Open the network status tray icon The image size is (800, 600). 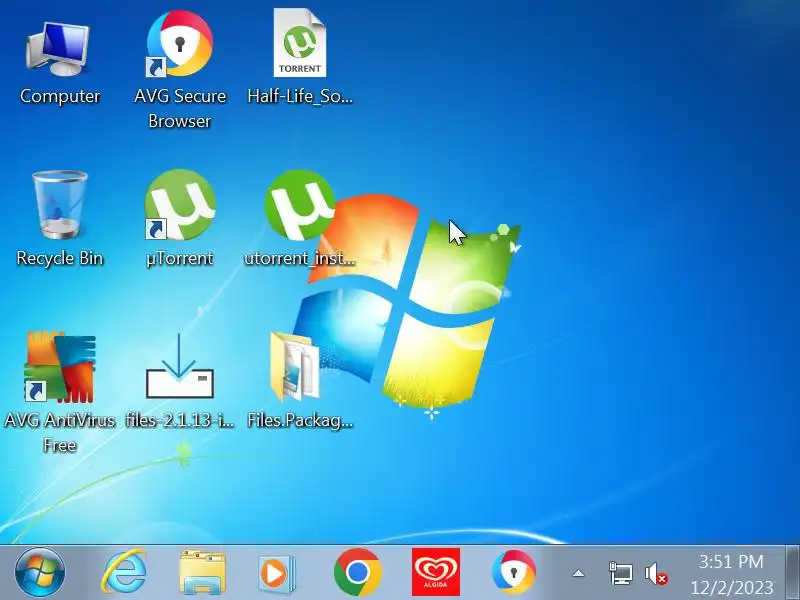pos(620,573)
